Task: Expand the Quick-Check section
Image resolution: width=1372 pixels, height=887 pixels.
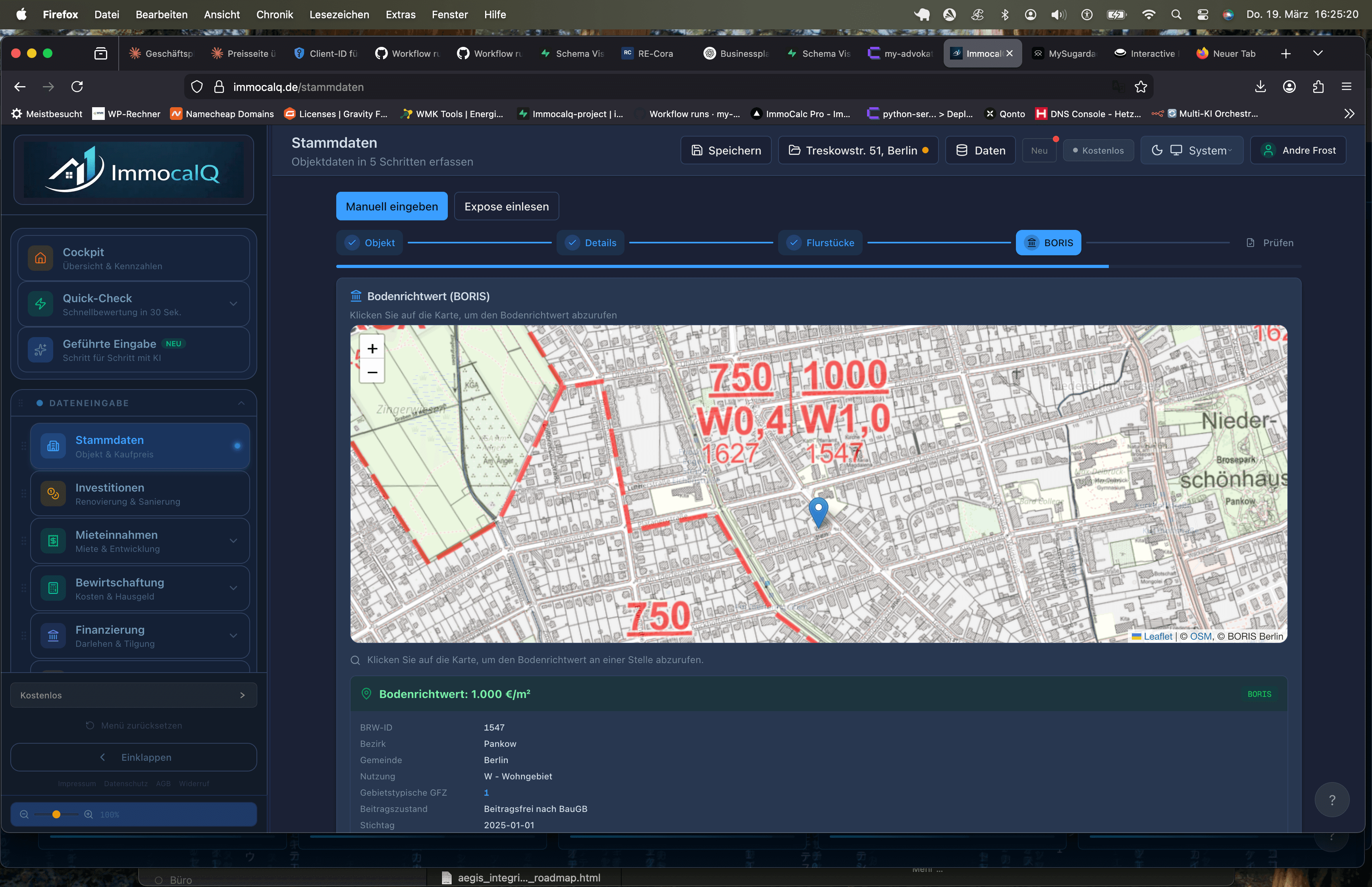Action: pyautogui.click(x=233, y=303)
